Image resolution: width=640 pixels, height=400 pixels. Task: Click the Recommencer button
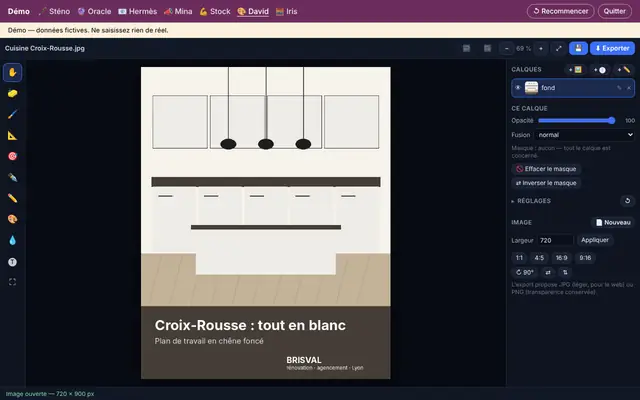point(560,11)
